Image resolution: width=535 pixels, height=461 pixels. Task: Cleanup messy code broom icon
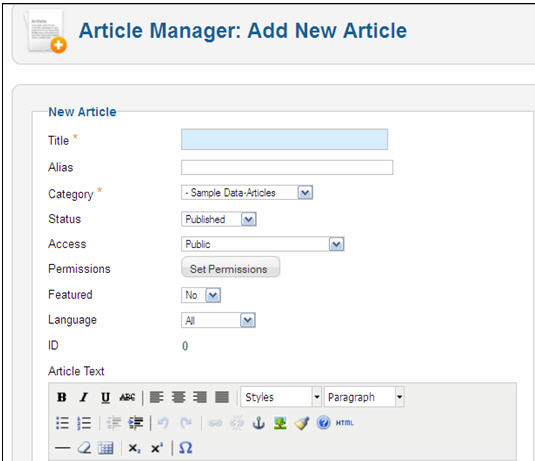(302, 423)
